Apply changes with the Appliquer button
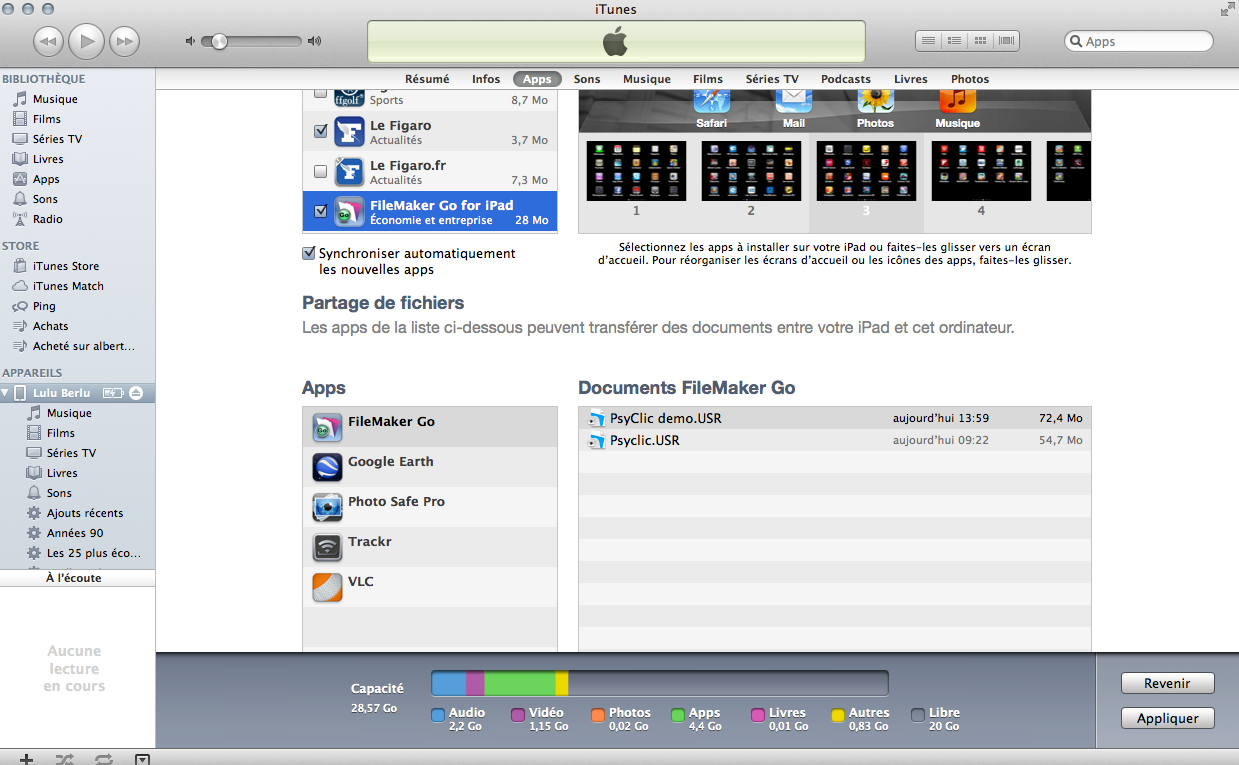This screenshot has height=765, width=1239. point(1168,718)
